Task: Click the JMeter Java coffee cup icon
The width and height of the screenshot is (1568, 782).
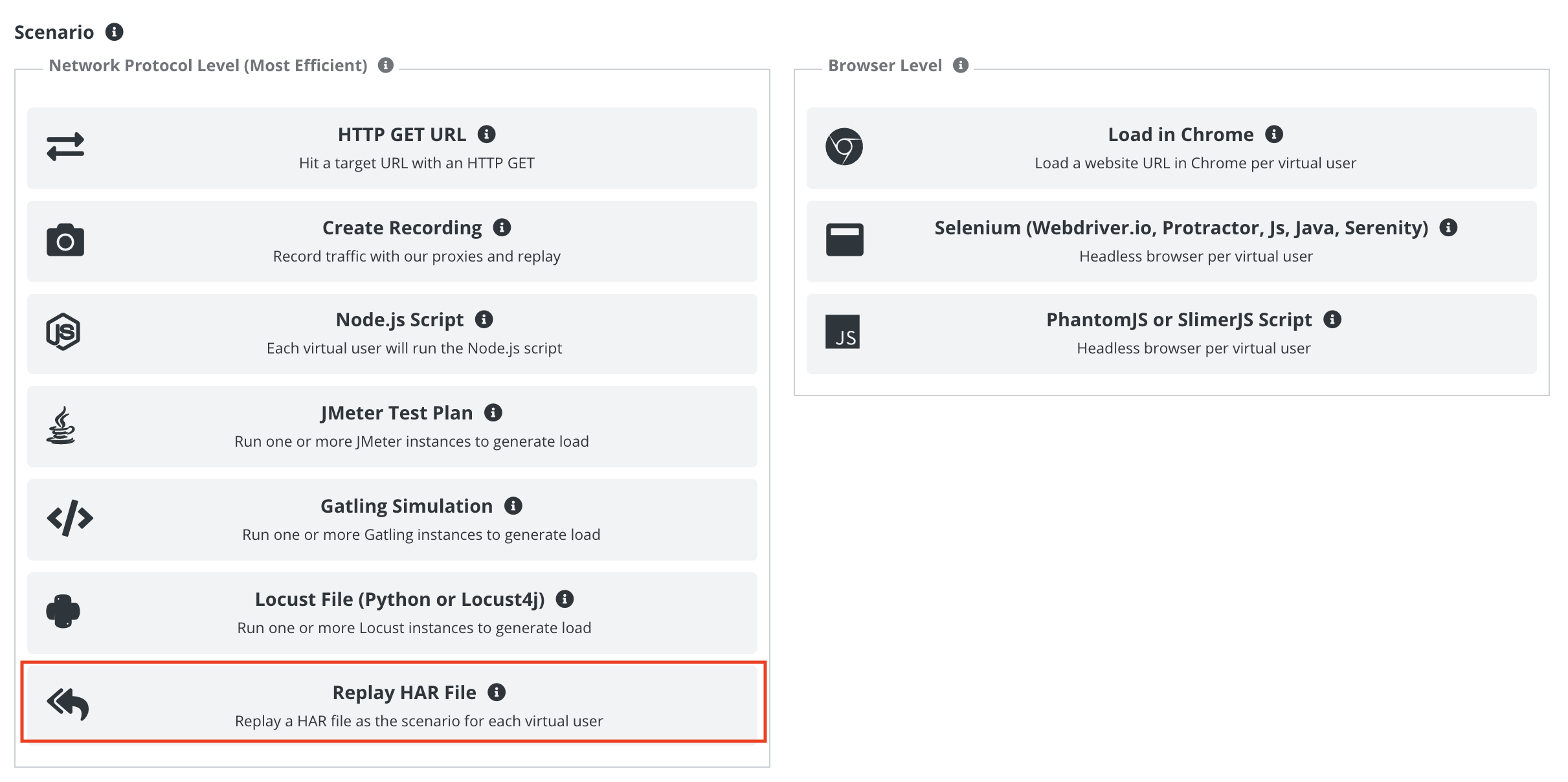Action: (x=61, y=425)
